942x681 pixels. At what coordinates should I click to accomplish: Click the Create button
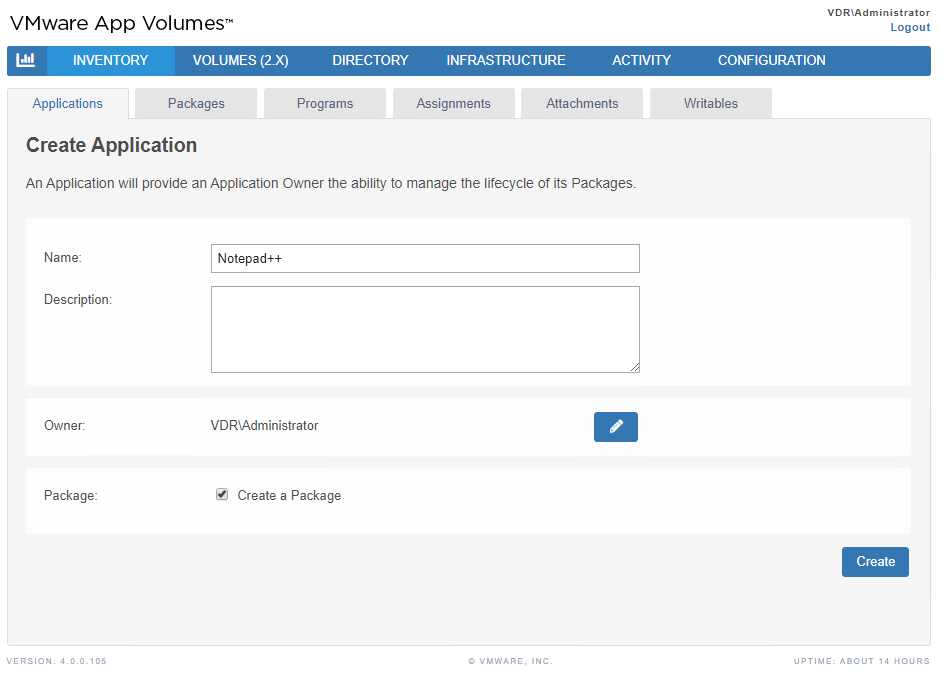[875, 562]
